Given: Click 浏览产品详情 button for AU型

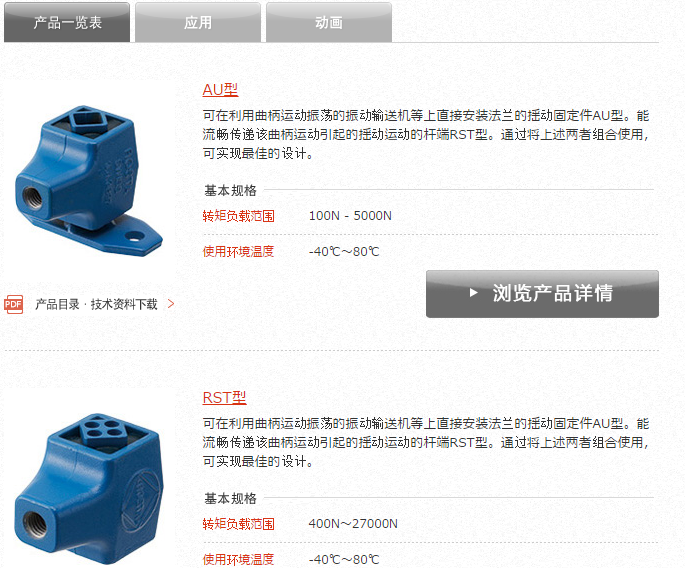Looking at the screenshot, I should point(542,294).
